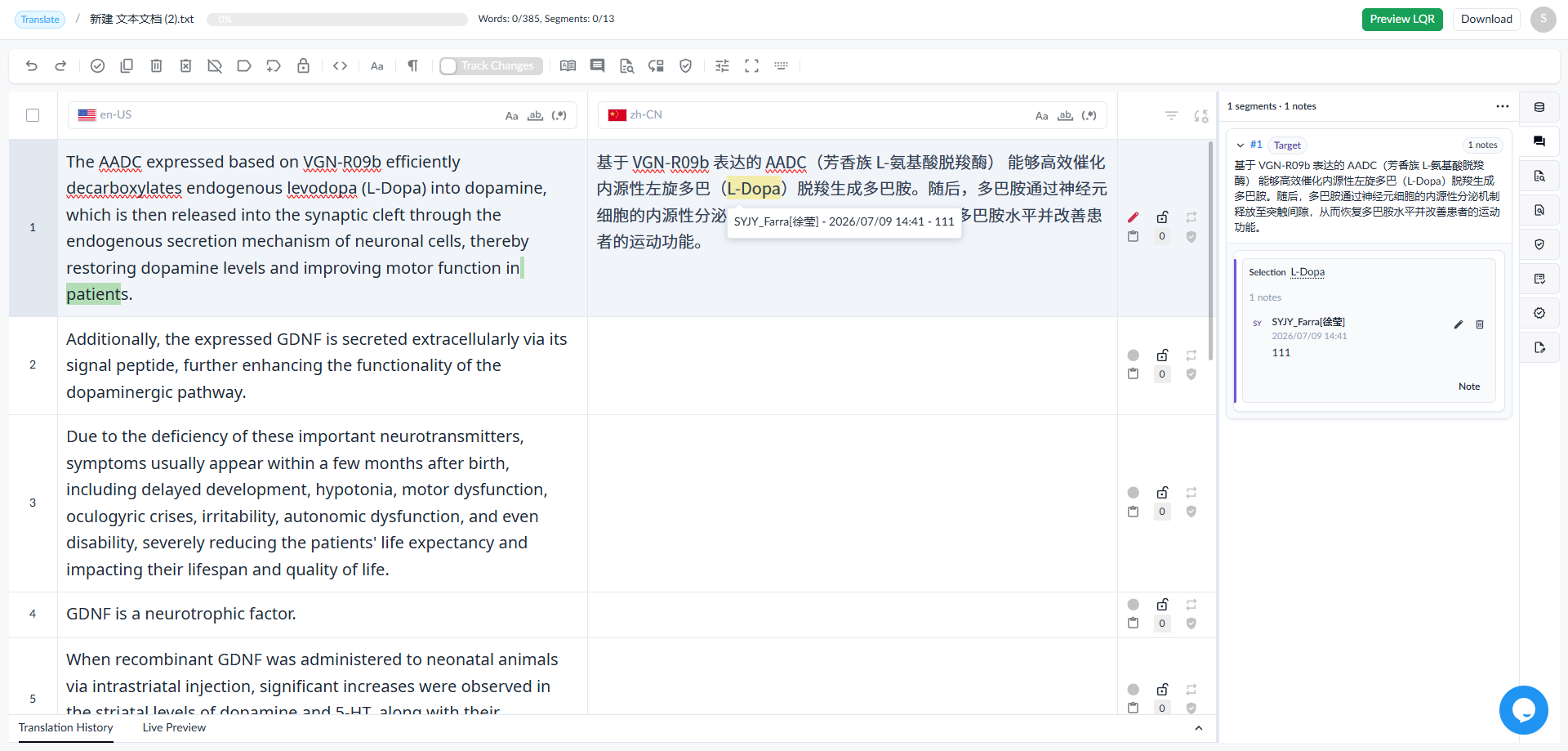Select the Translation History tab
This screenshot has width=1568, height=751.
66,728
